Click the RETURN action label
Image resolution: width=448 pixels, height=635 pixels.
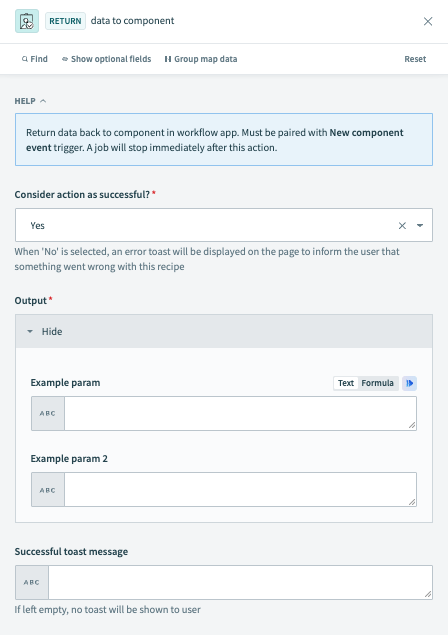point(65,21)
